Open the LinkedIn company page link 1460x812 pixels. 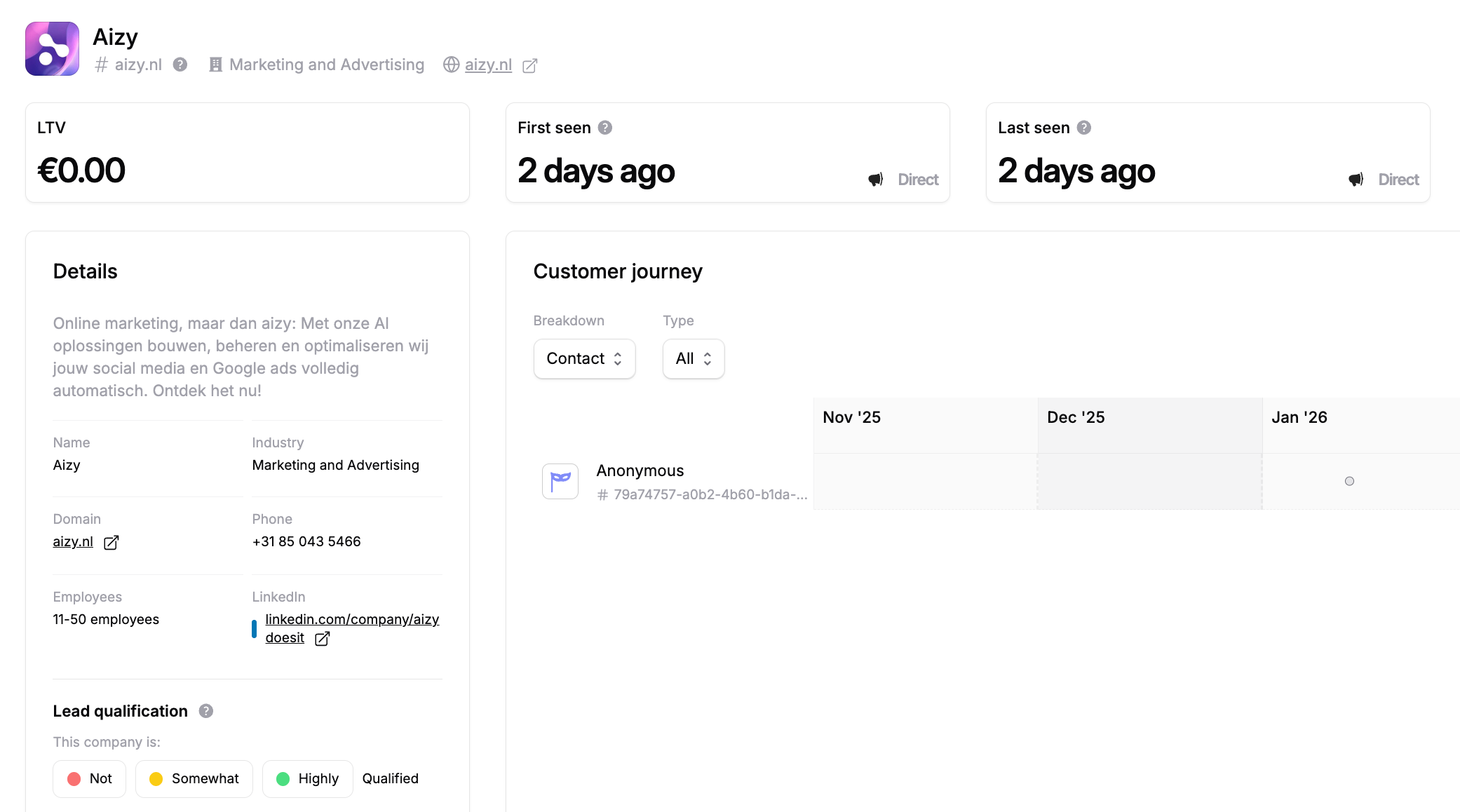(x=351, y=619)
